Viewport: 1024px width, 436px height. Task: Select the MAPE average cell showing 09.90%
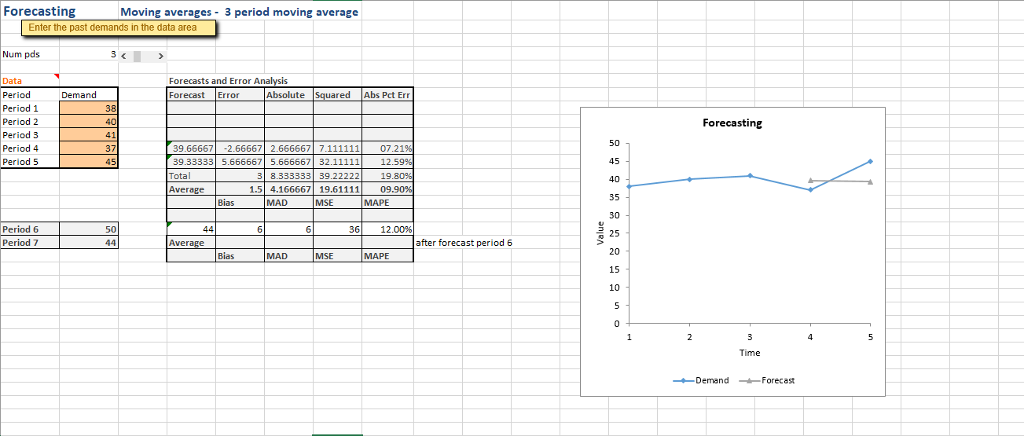(388, 188)
